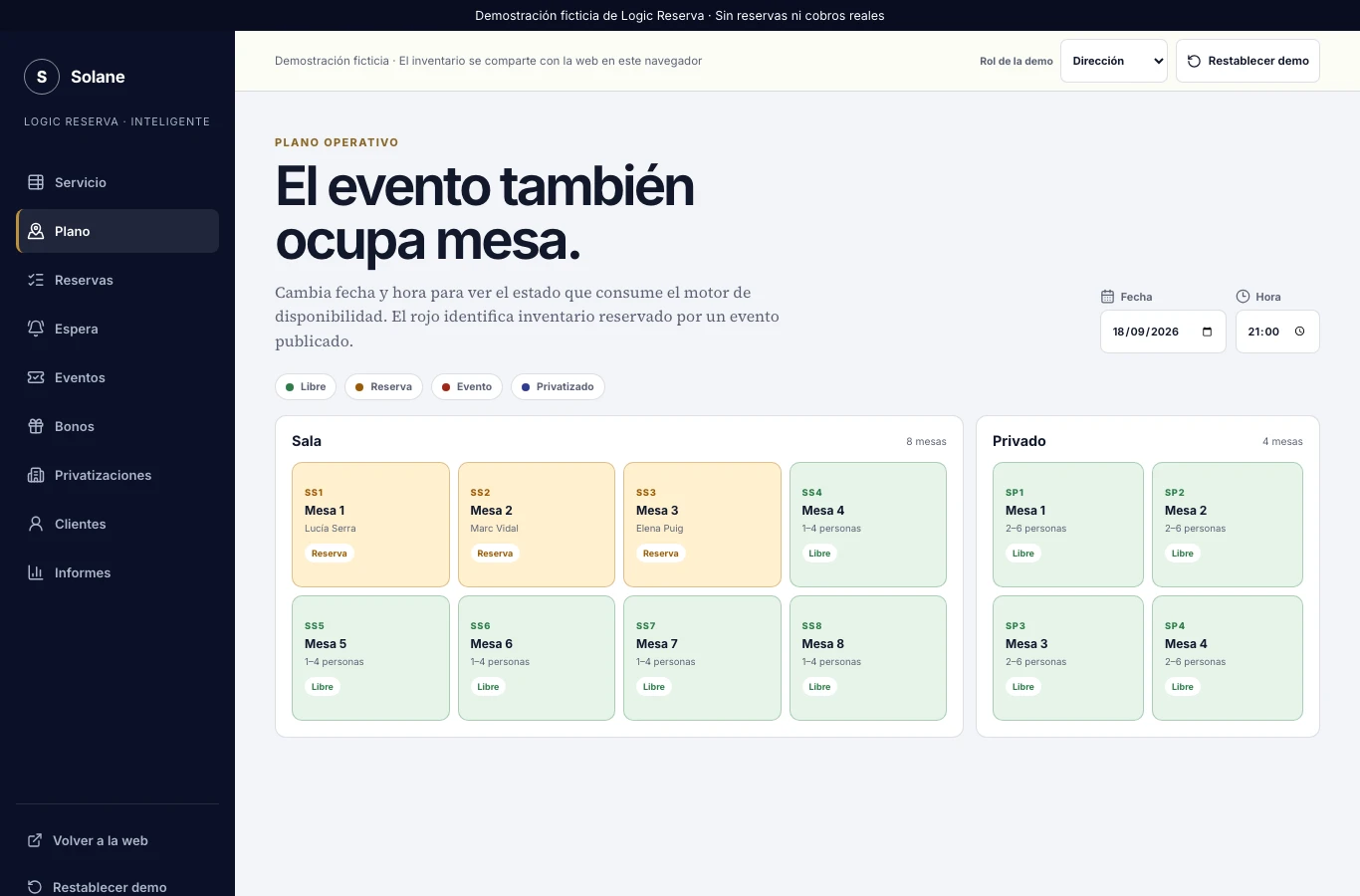Select the SS8 Mesa 8 card
The height and width of the screenshot is (896, 1360).
868,658
